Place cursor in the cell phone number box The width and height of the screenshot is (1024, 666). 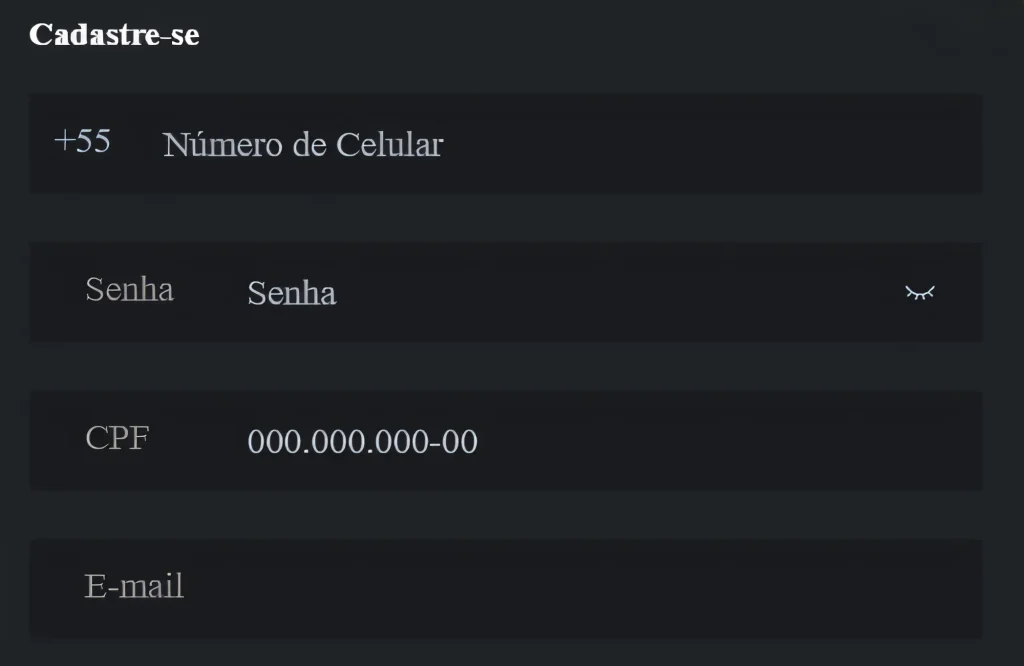(506, 144)
